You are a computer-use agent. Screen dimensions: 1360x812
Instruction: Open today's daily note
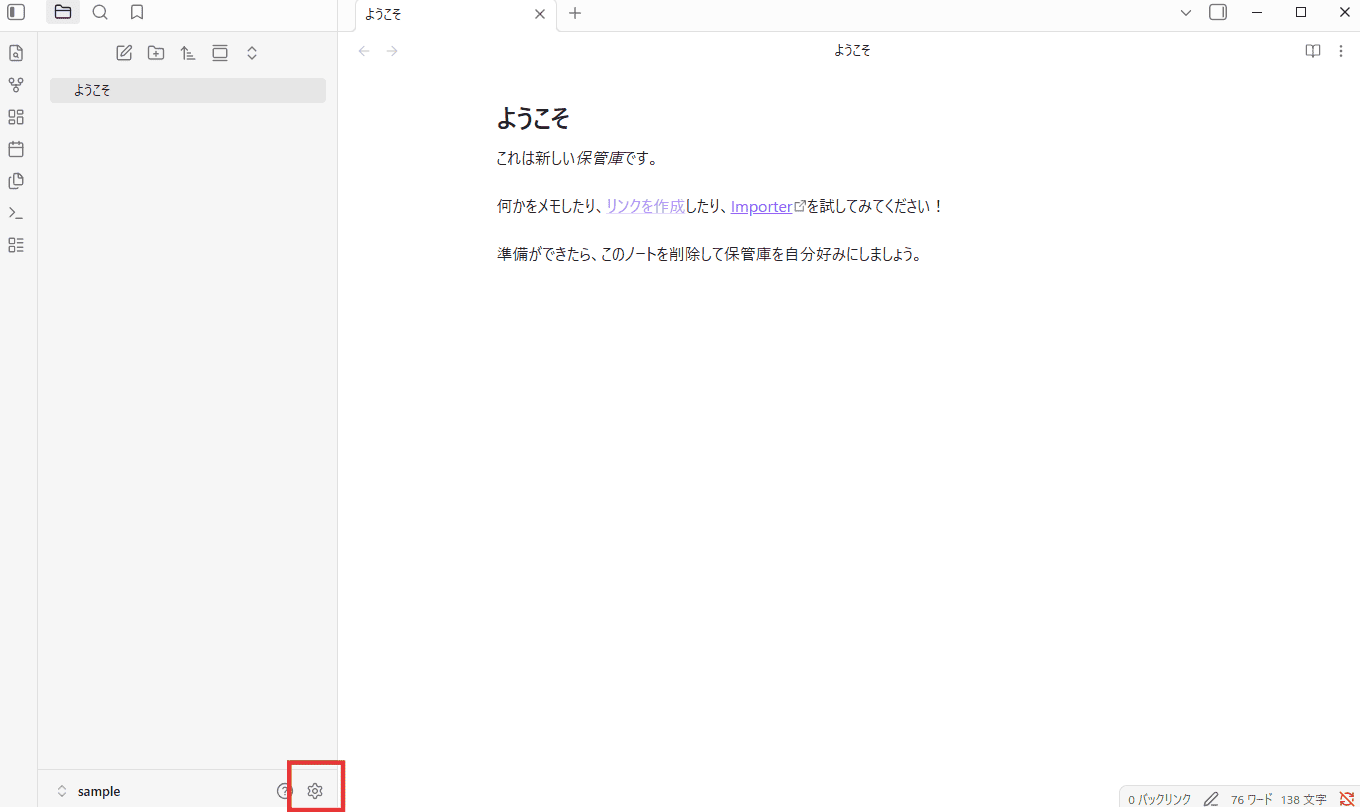(x=16, y=149)
